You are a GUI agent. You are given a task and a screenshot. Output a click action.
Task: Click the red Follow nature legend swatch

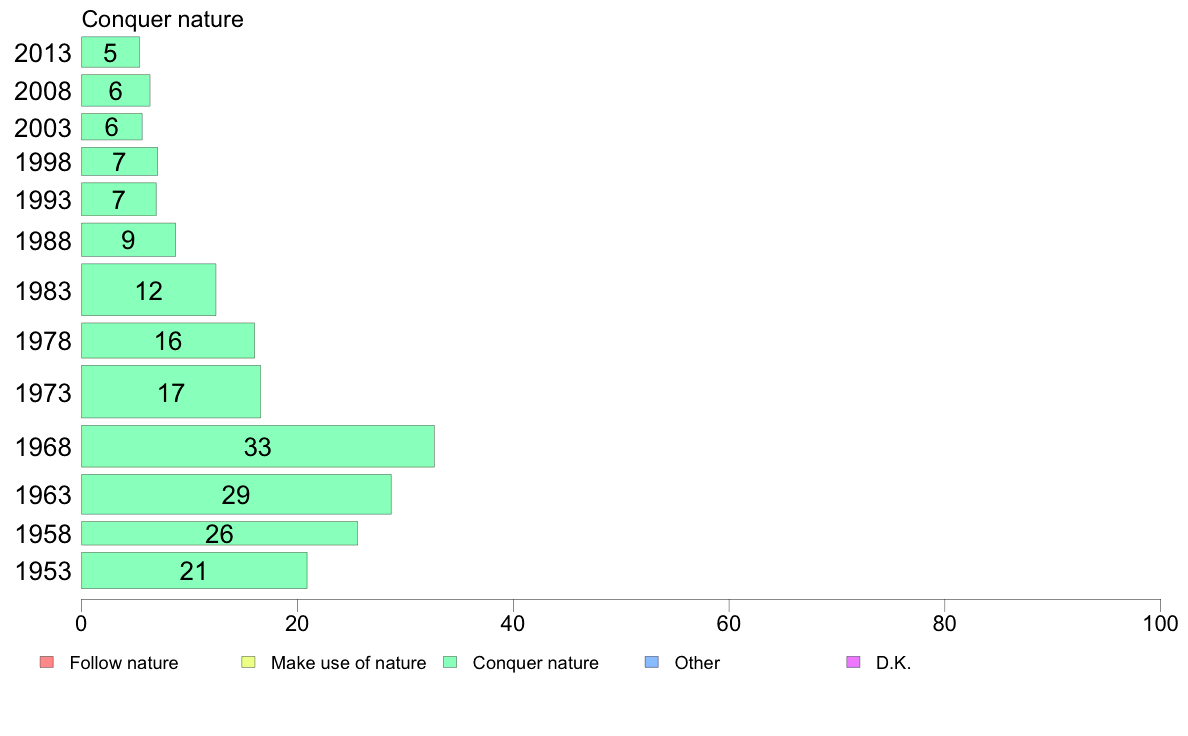[x=46, y=662]
